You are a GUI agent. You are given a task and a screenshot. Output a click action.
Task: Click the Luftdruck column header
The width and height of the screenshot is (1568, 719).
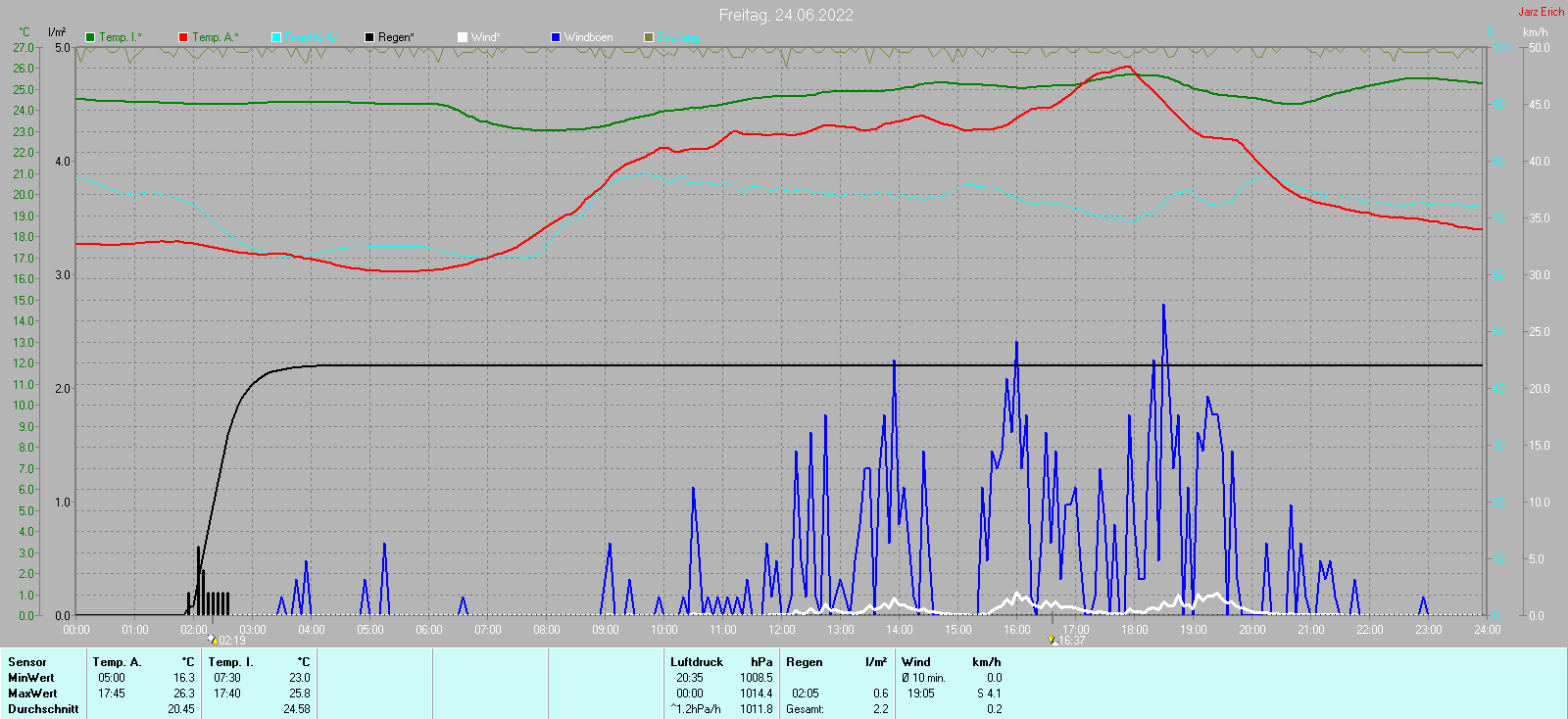click(x=697, y=662)
